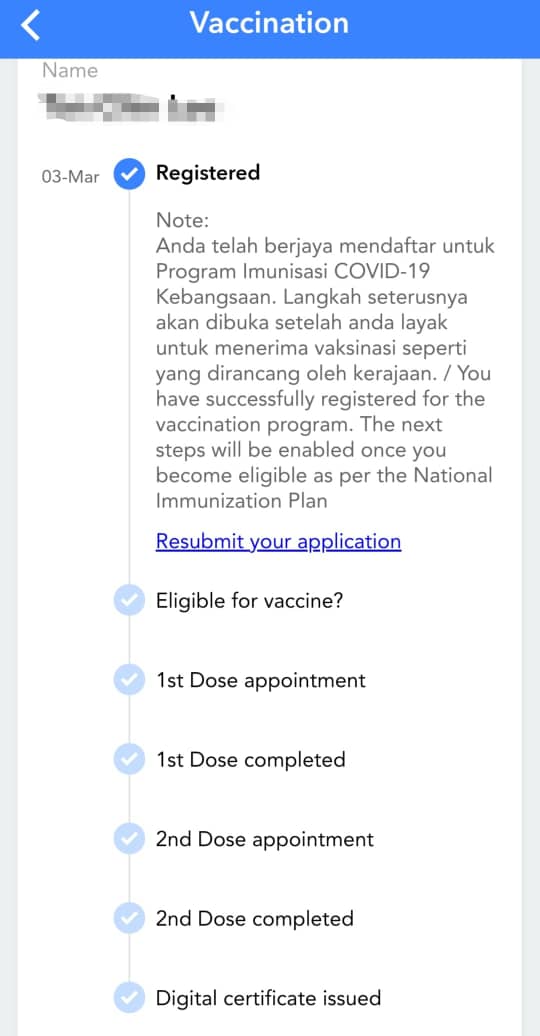Click the 1st Dose appointment step icon
The width and height of the screenshot is (540, 1036).
129,680
